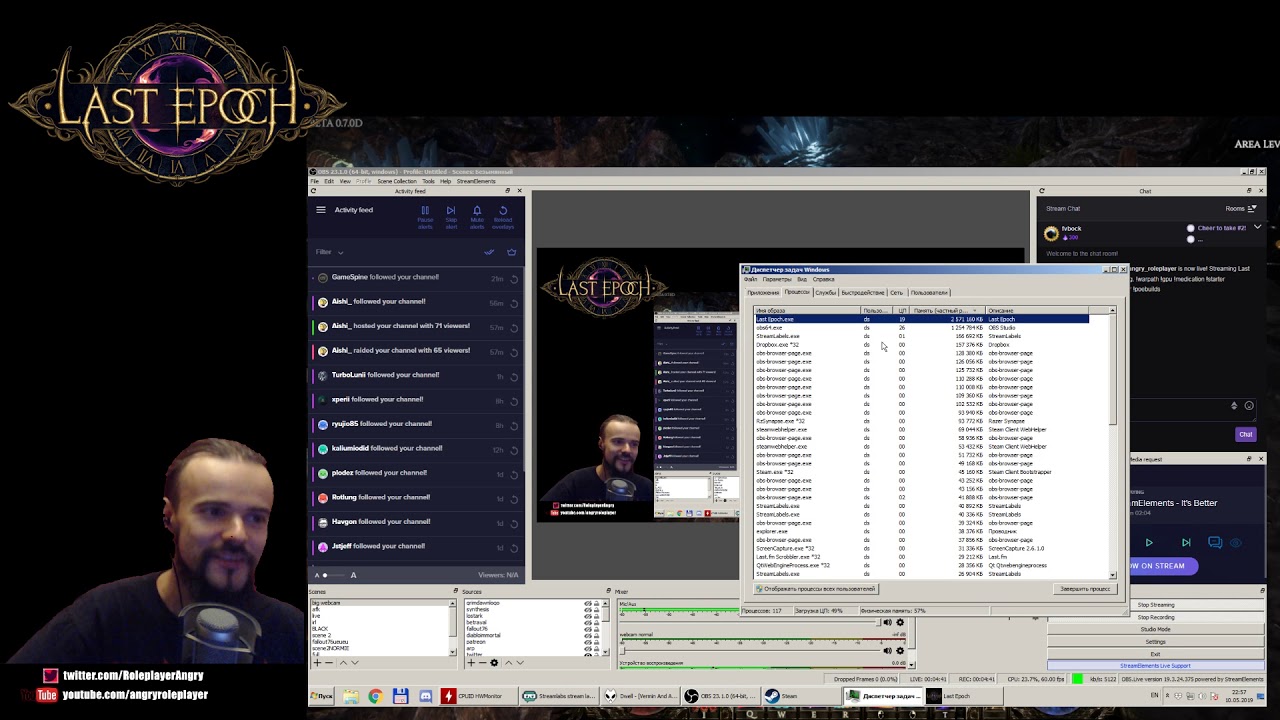Open the emoji picker in the chat box
The image size is (1280, 720).
(1249, 406)
